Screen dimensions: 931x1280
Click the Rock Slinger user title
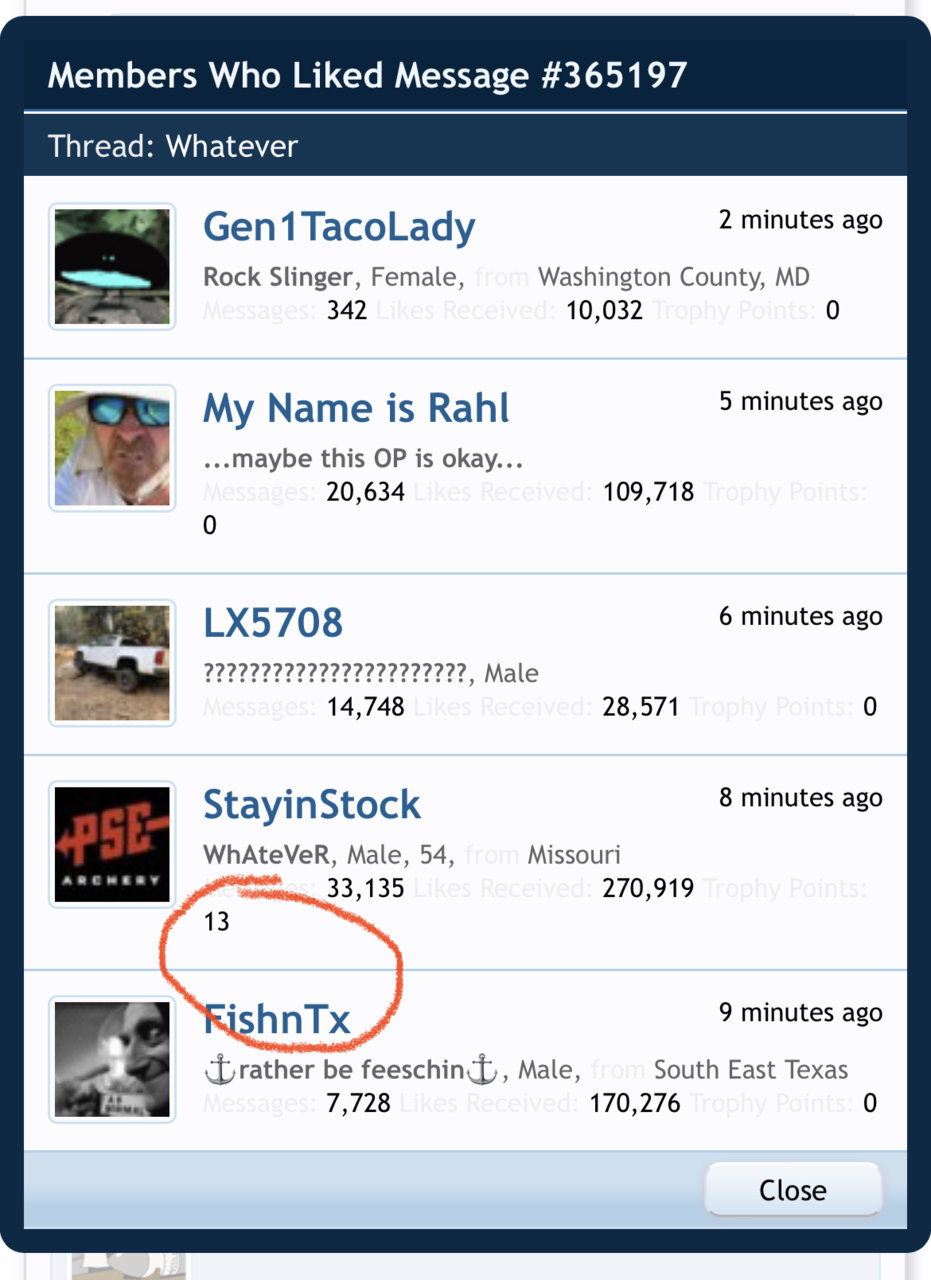[278, 277]
